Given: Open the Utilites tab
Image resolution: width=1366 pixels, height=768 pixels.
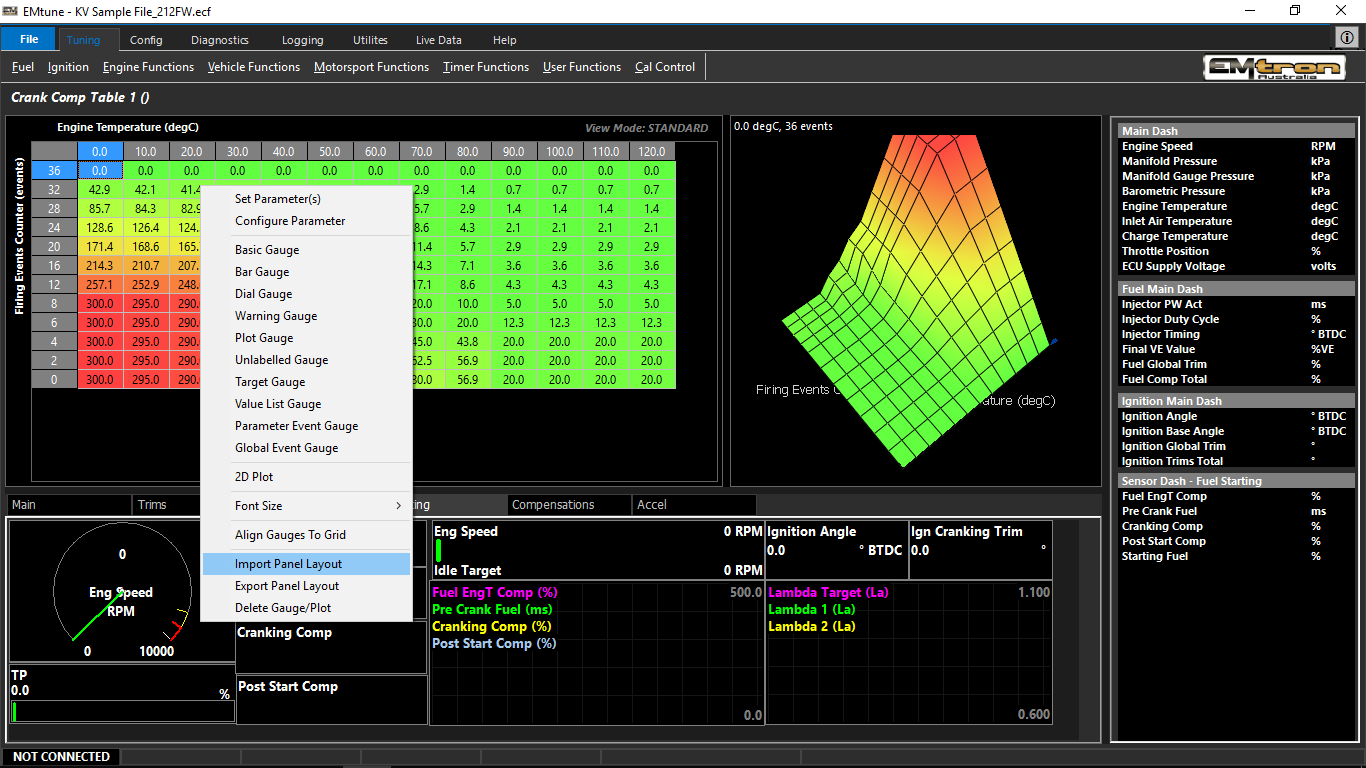Looking at the screenshot, I should [370, 40].
